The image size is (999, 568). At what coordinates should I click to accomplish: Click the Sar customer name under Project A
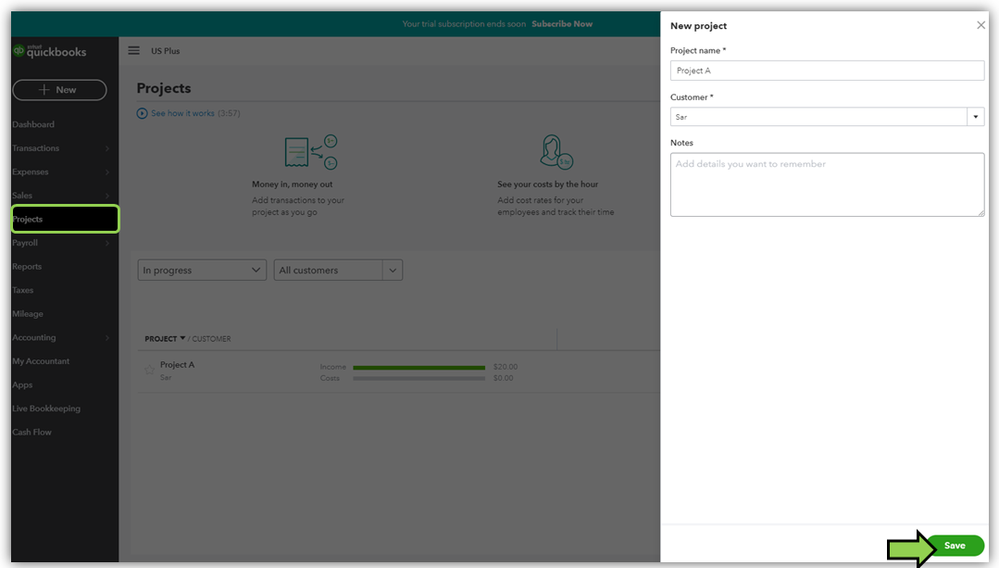point(166,378)
